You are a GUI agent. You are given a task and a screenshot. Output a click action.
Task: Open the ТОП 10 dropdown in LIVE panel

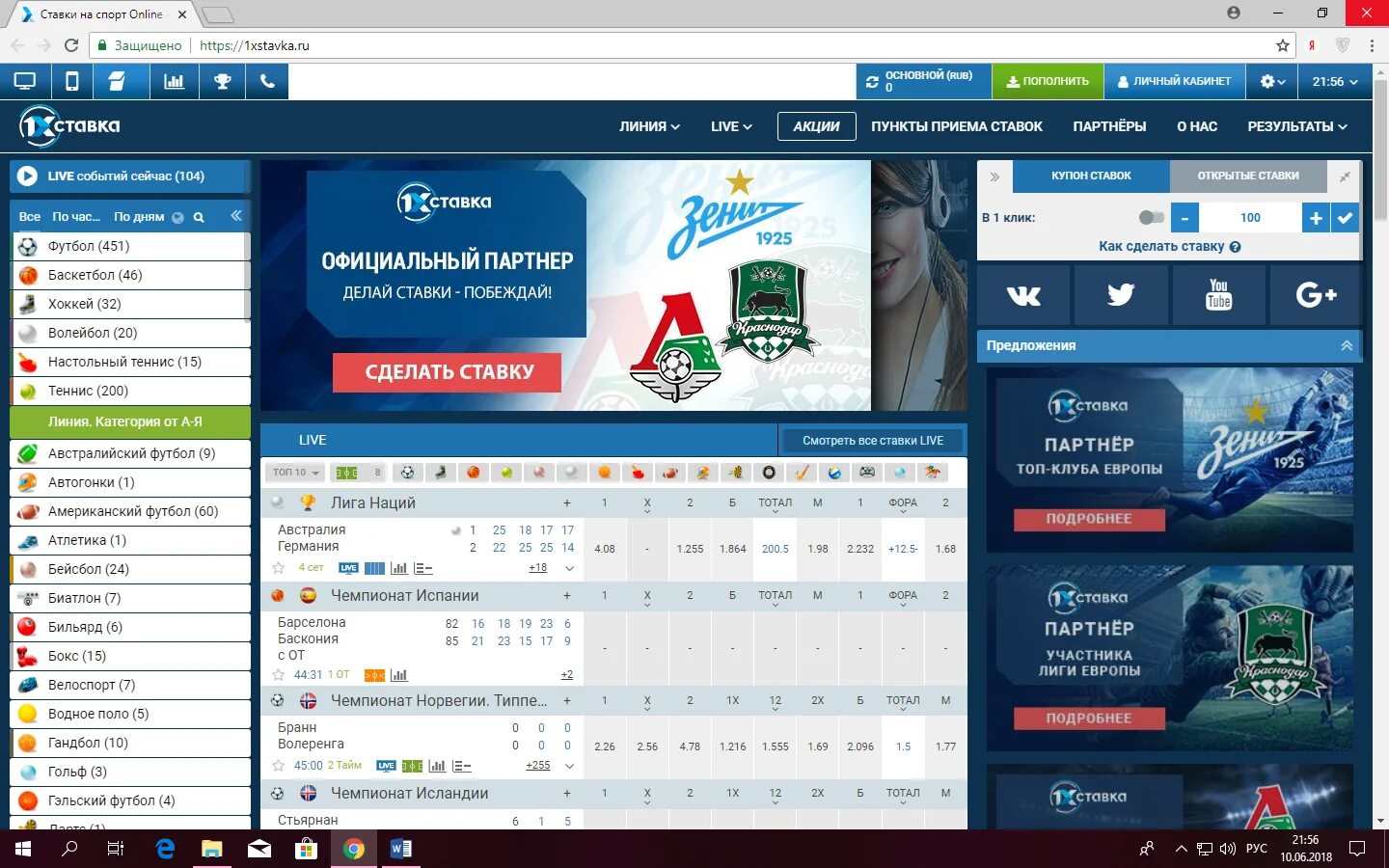pos(295,473)
